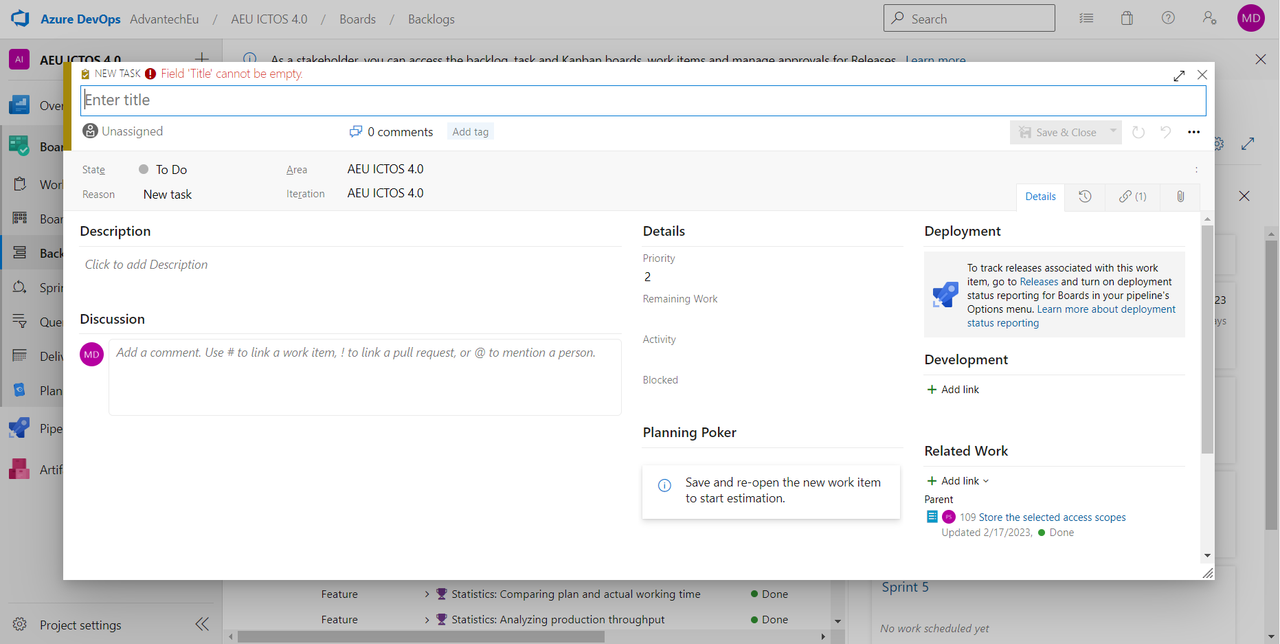Switch to the Links tab showing (1)

pos(1133,197)
